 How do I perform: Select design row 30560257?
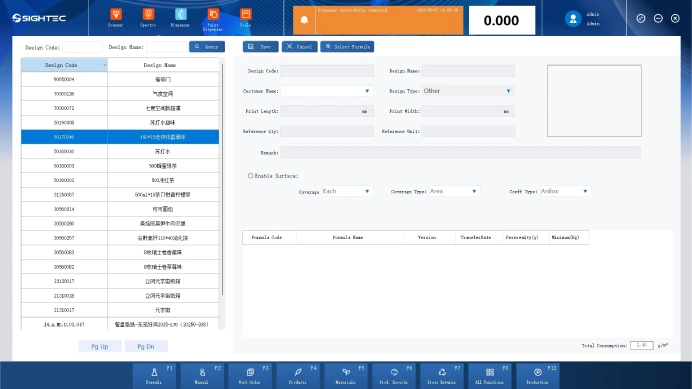point(120,238)
